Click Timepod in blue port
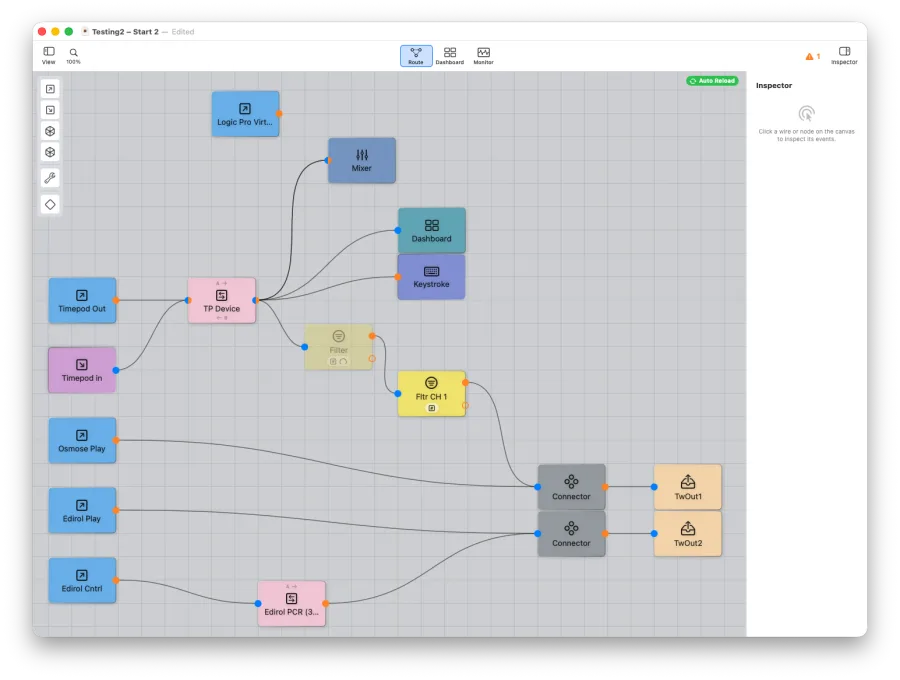The image size is (900, 680). click(116, 370)
